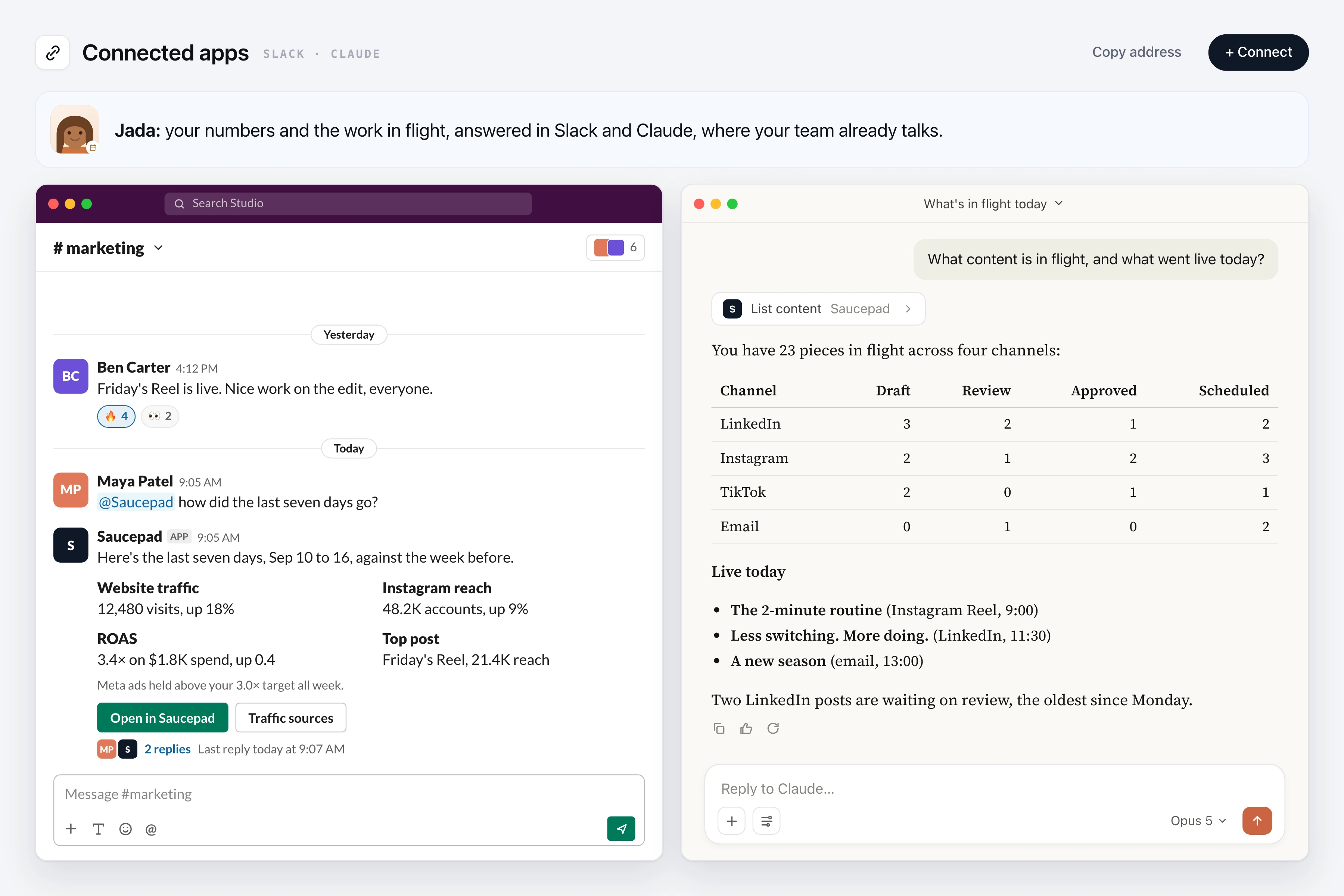Click the Traffic sources button
This screenshot has width=1344, height=896.
[x=291, y=717]
